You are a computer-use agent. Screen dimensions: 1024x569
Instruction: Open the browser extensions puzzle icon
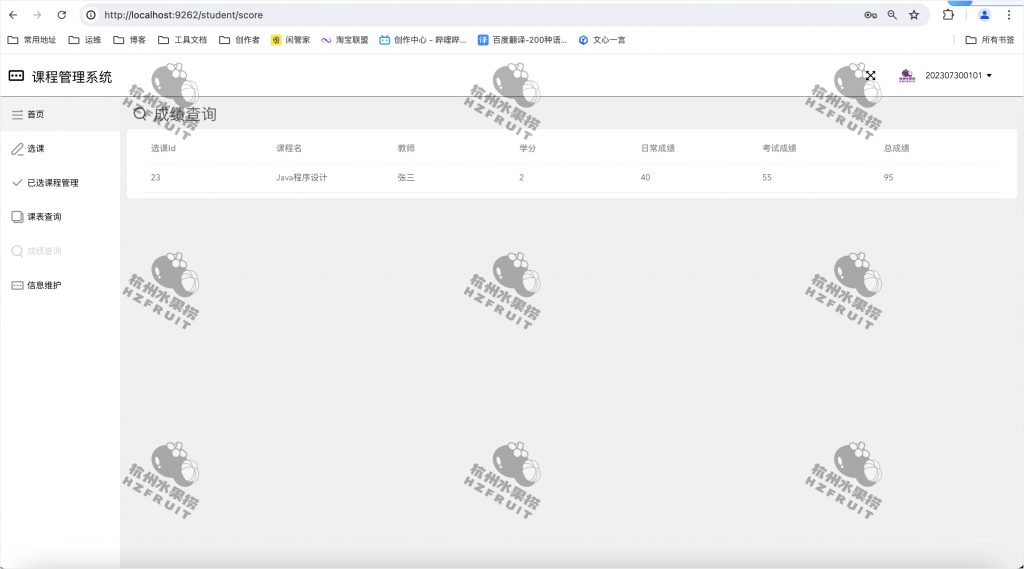click(x=948, y=15)
